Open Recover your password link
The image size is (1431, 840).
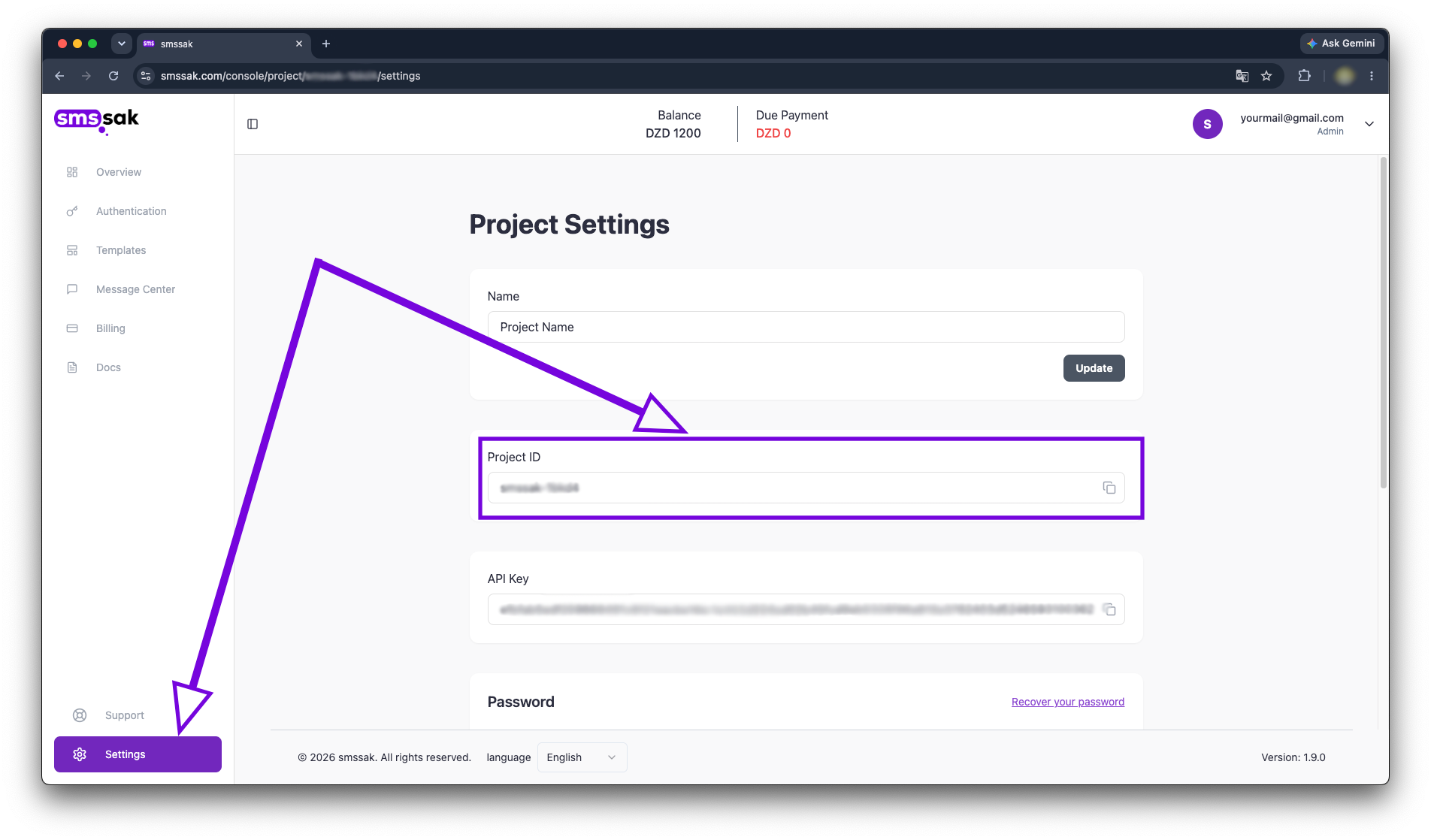(x=1068, y=702)
